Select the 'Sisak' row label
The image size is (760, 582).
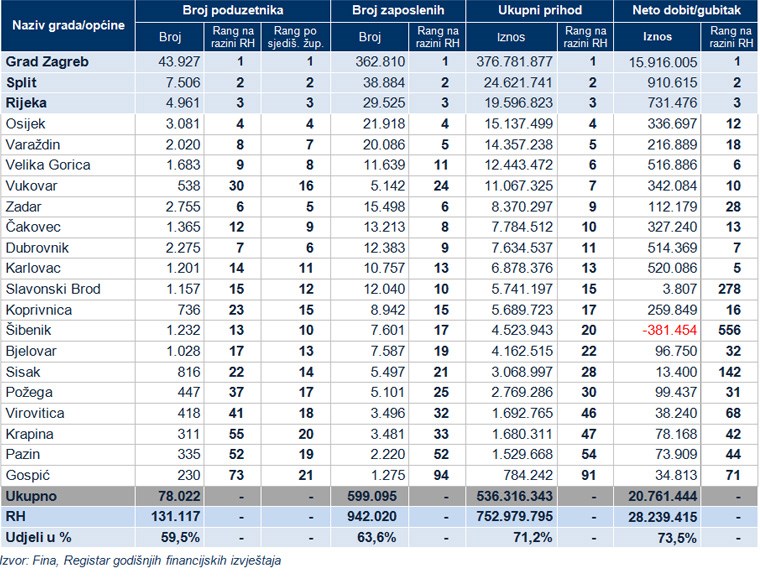23,372
